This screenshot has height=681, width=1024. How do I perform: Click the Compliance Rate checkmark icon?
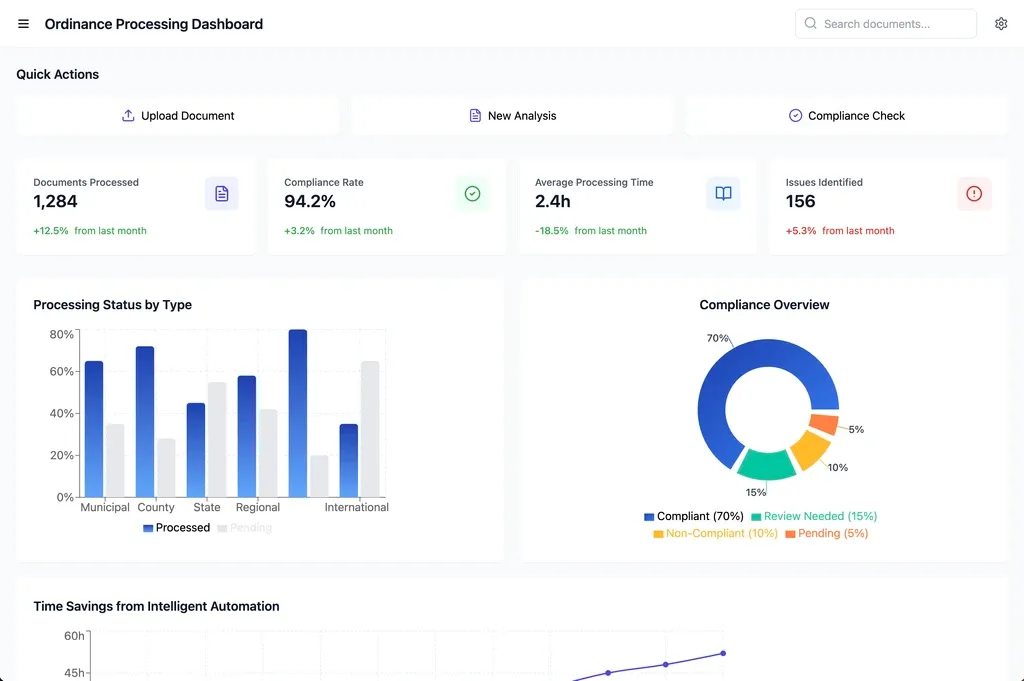tap(472, 194)
